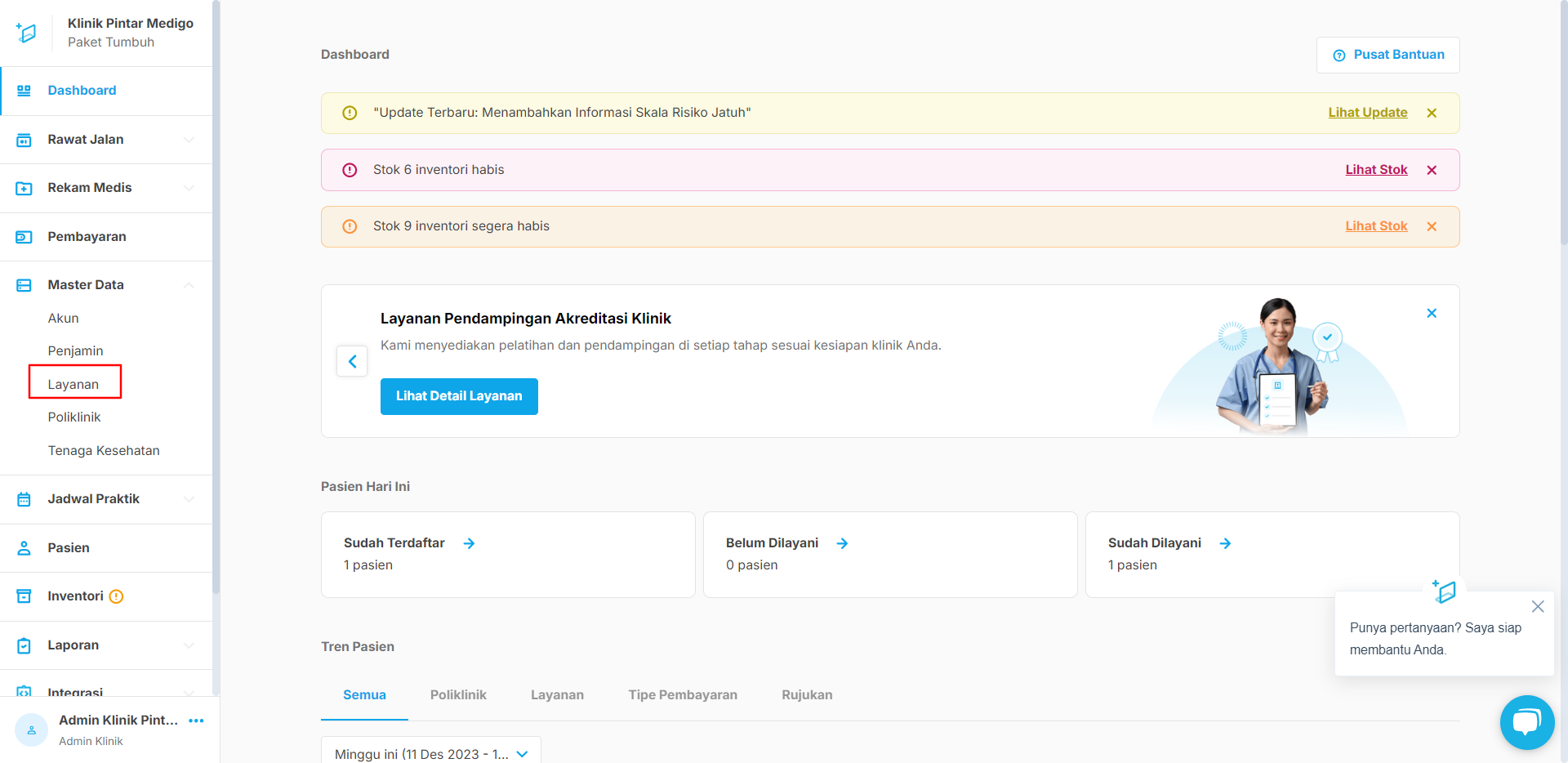The height and width of the screenshot is (763, 1568).
Task: Click the "1 pasien" count under Sudah Terdaftar
Action: 368,565
